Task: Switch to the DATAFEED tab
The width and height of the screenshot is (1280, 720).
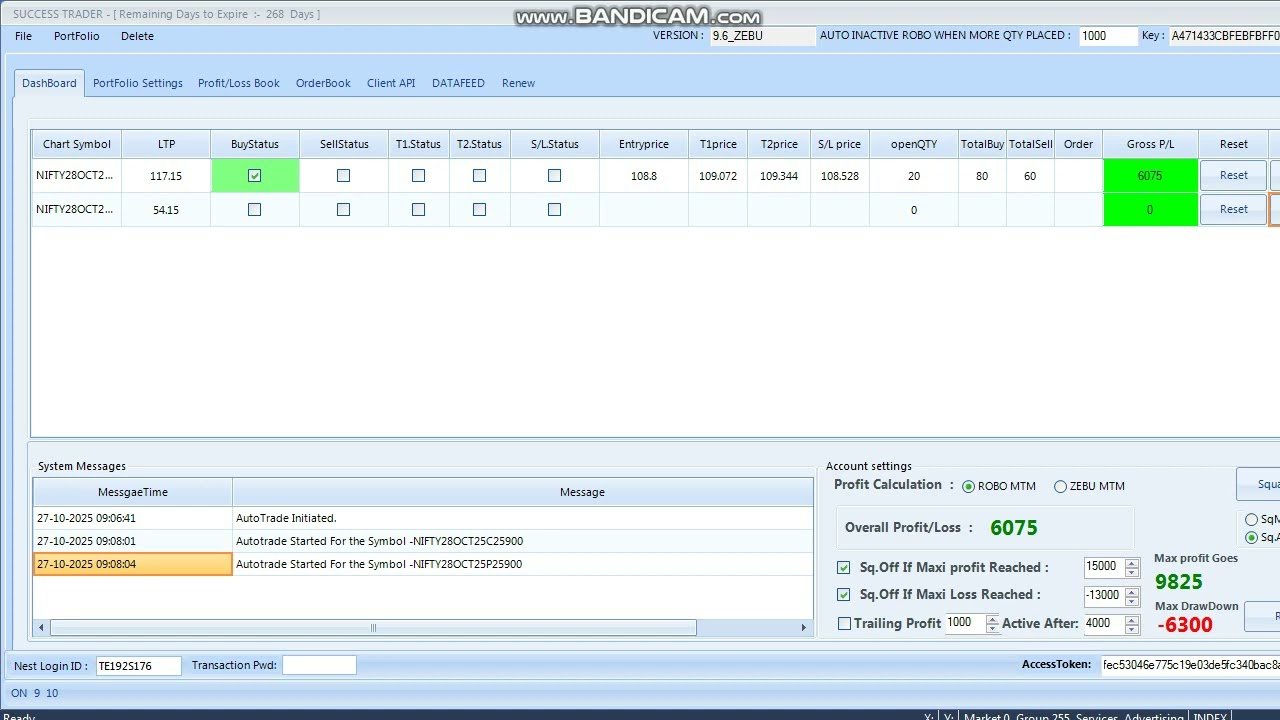Action: pos(458,83)
